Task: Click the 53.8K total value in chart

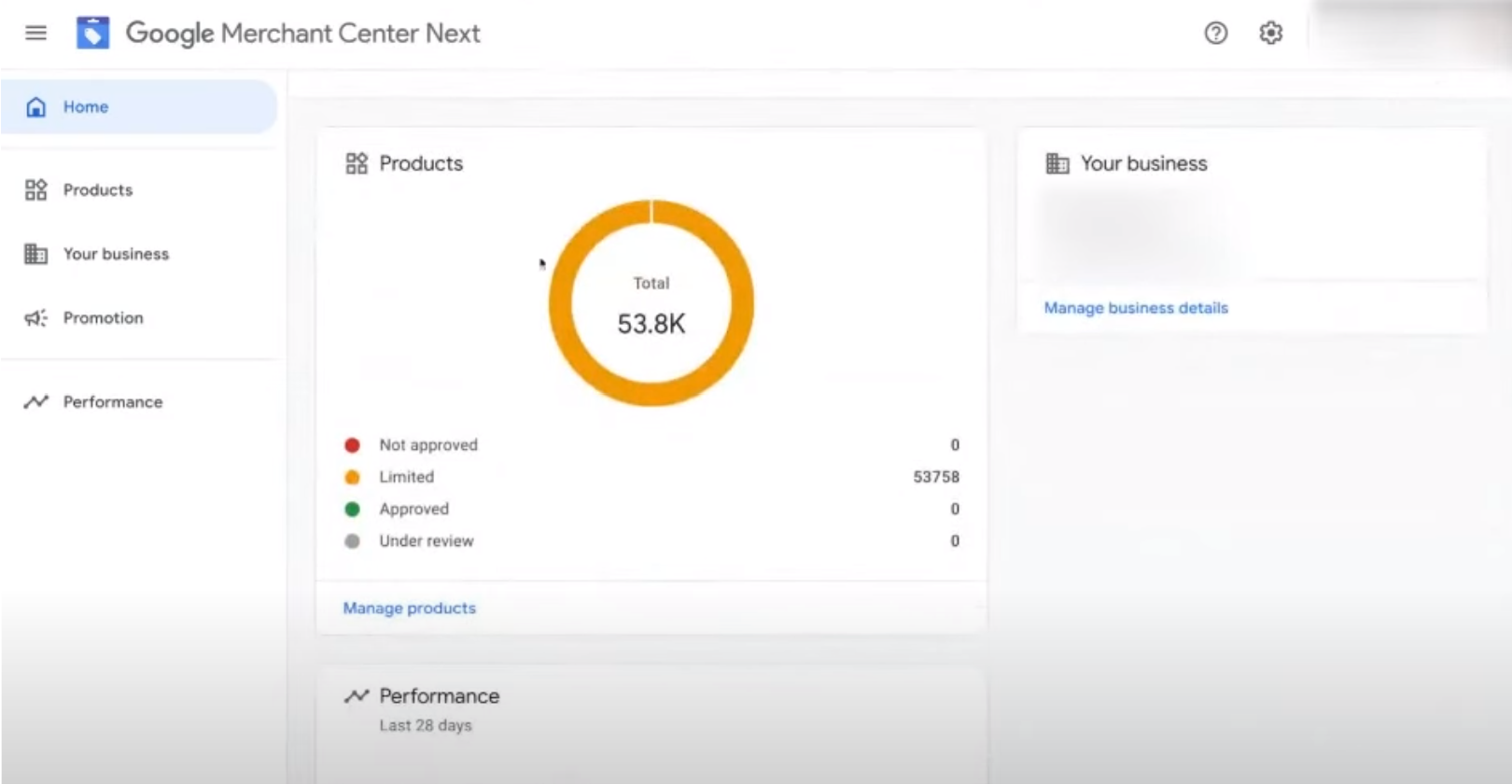Action: tap(651, 325)
